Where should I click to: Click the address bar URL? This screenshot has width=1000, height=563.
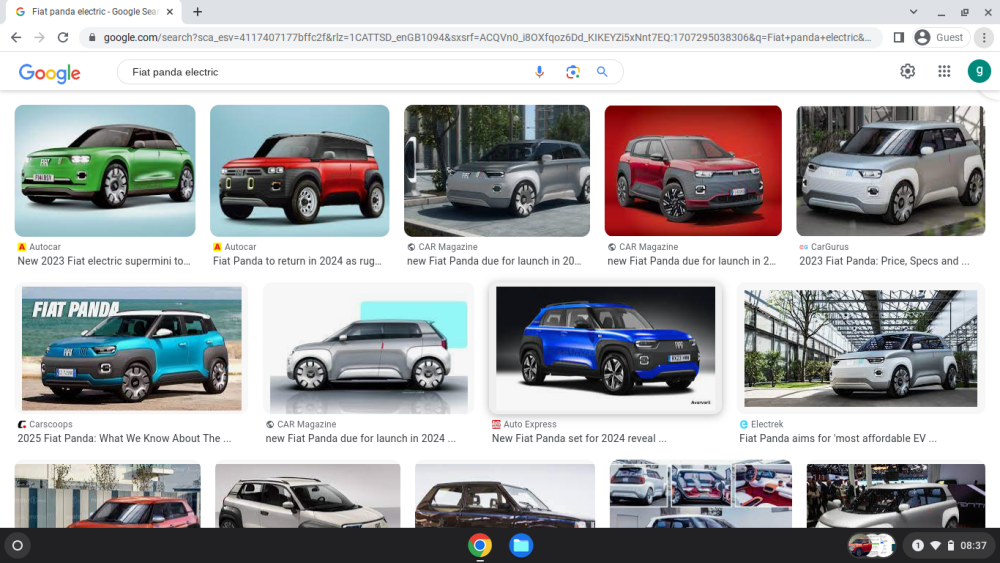(487, 38)
